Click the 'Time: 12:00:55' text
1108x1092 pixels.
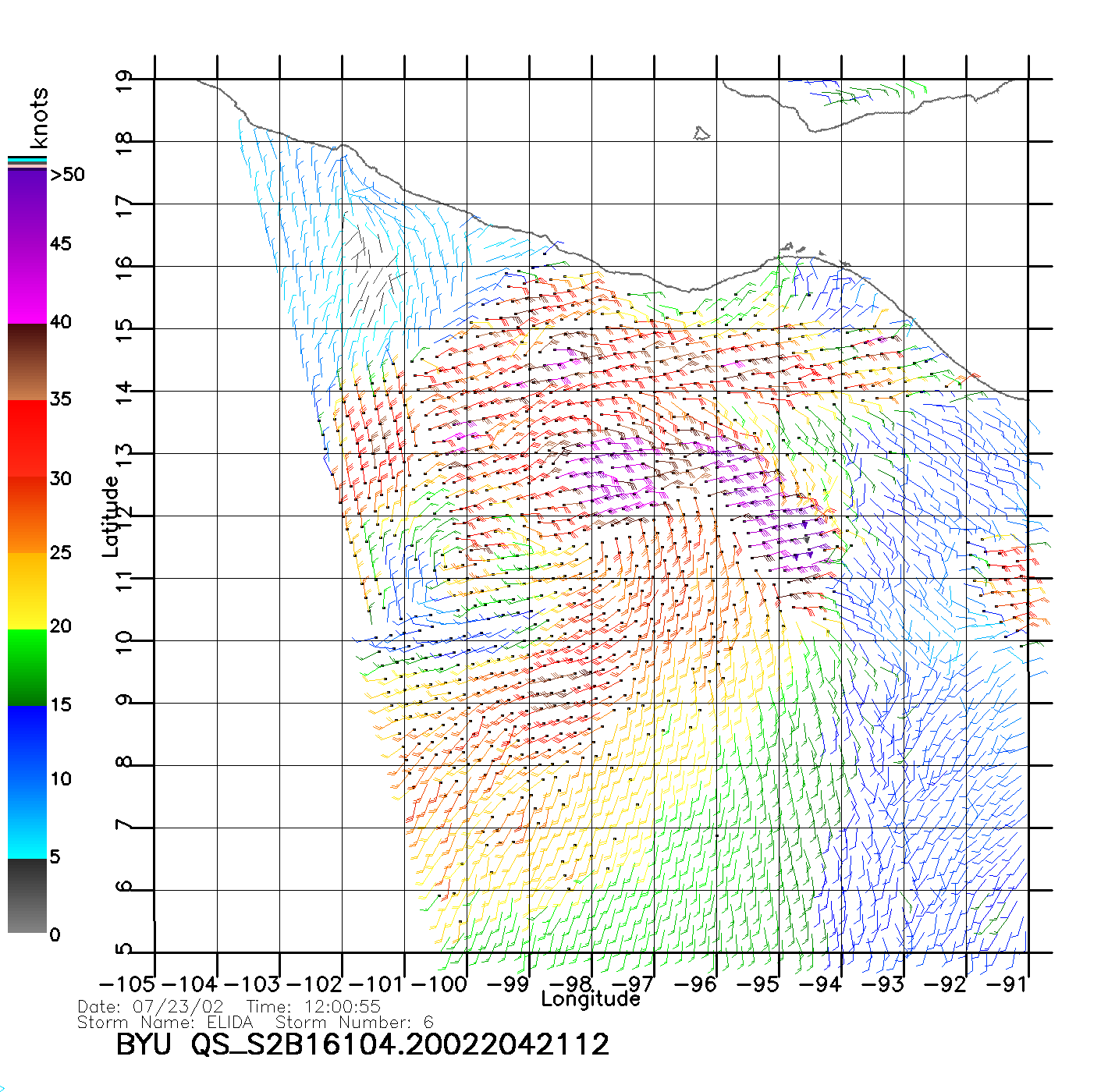pyautogui.click(x=314, y=1007)
